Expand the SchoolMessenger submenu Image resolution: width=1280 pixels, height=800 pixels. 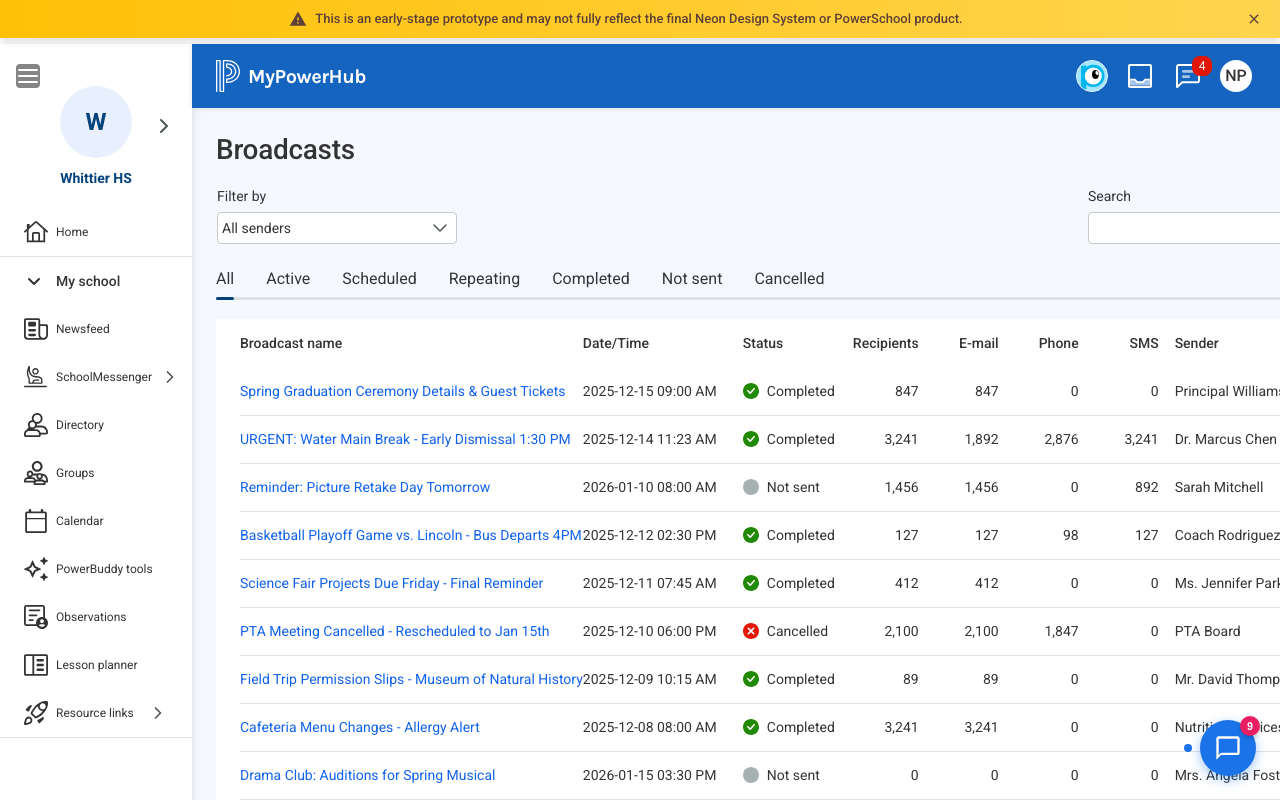170,377
